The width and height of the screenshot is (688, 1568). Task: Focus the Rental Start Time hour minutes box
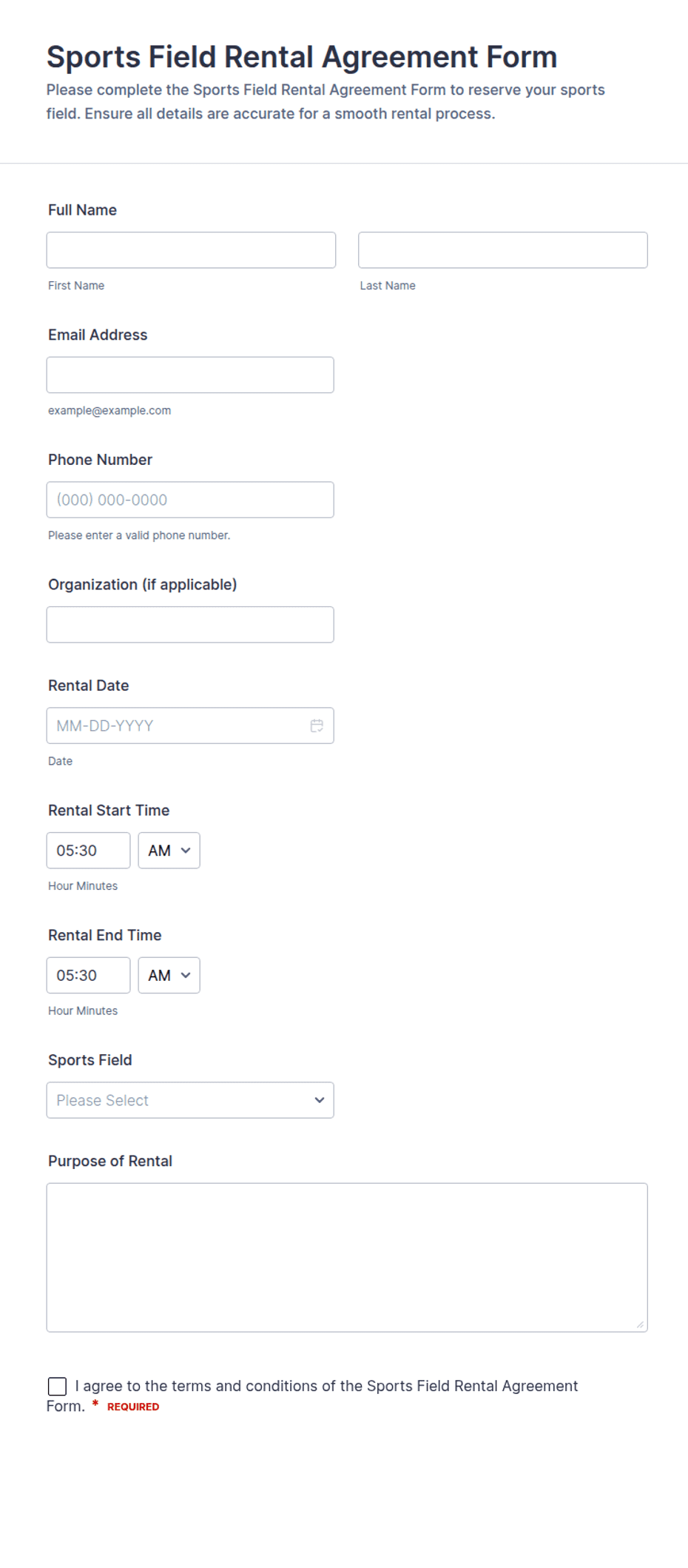(x=88, y=851)
